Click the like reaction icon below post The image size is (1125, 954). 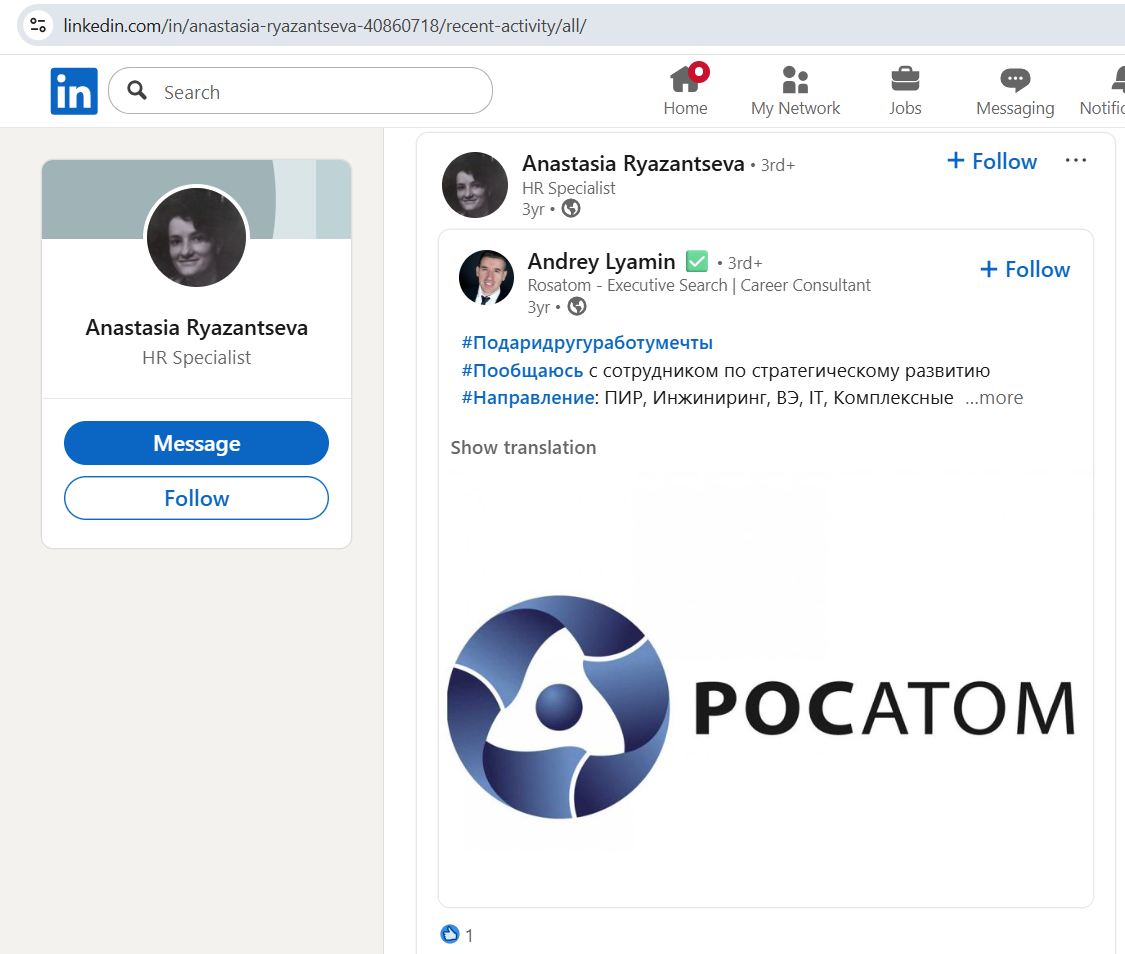click(x=450, y=934)
